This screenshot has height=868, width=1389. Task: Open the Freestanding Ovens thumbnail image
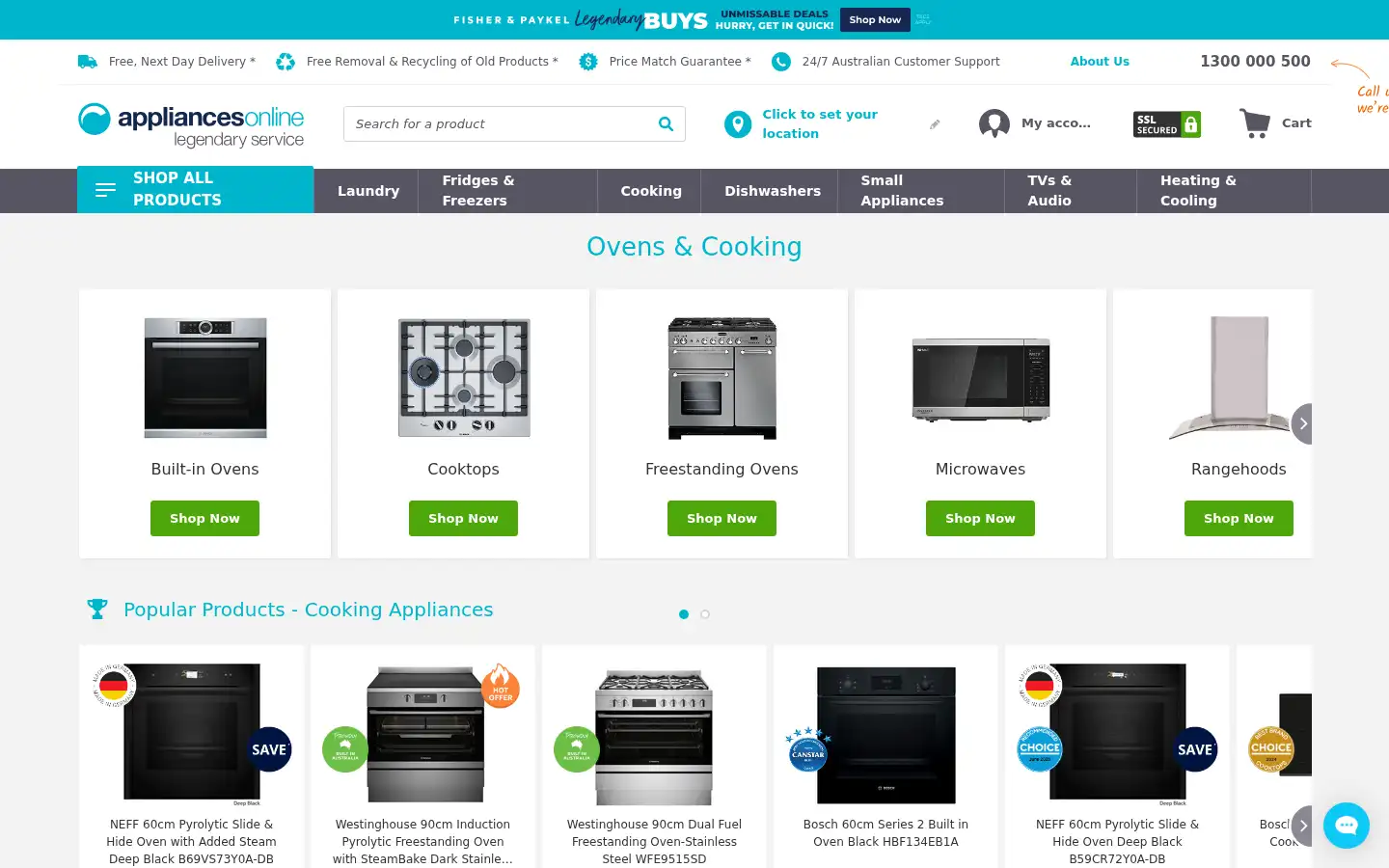tap(722, 378)
